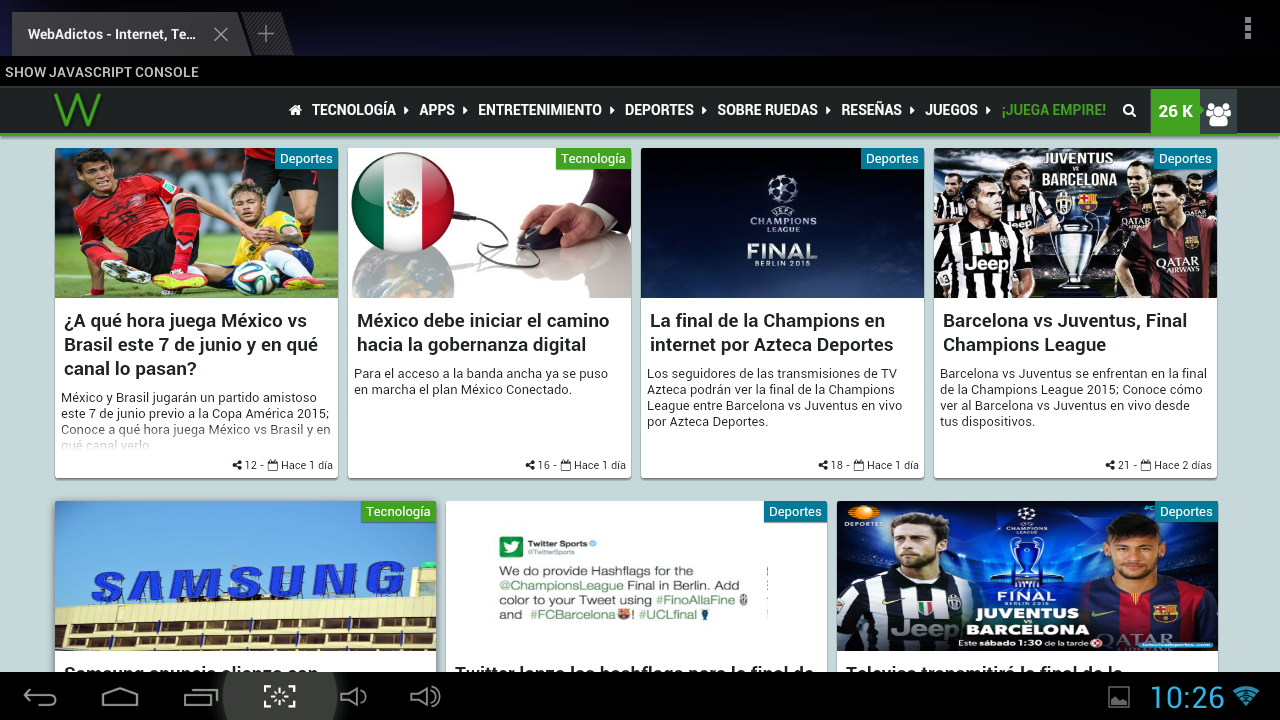Close the WebAdictos tab
This screenshot has height=720, width=1280.
(x=221, y=34)
